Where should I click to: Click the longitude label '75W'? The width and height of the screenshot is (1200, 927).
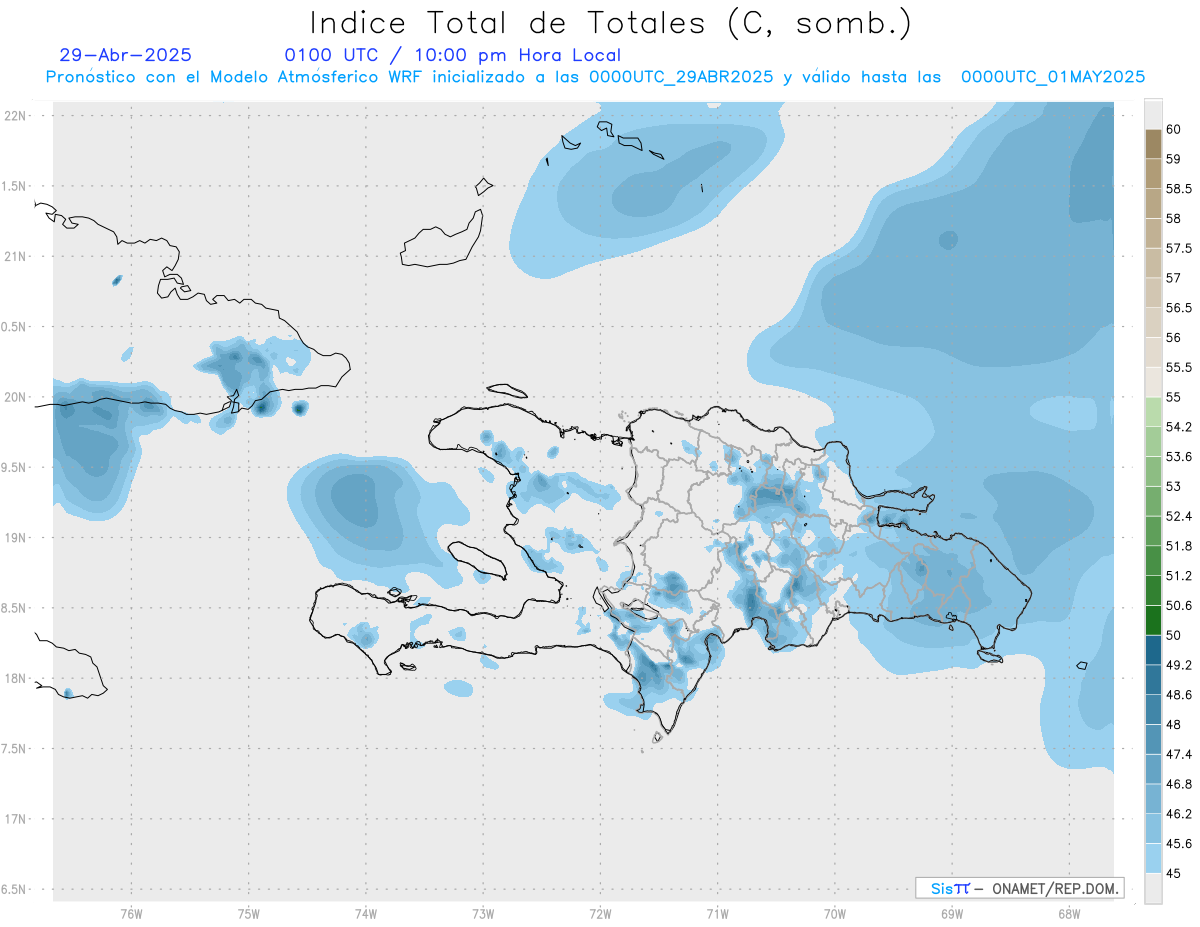tap(249, 914)
